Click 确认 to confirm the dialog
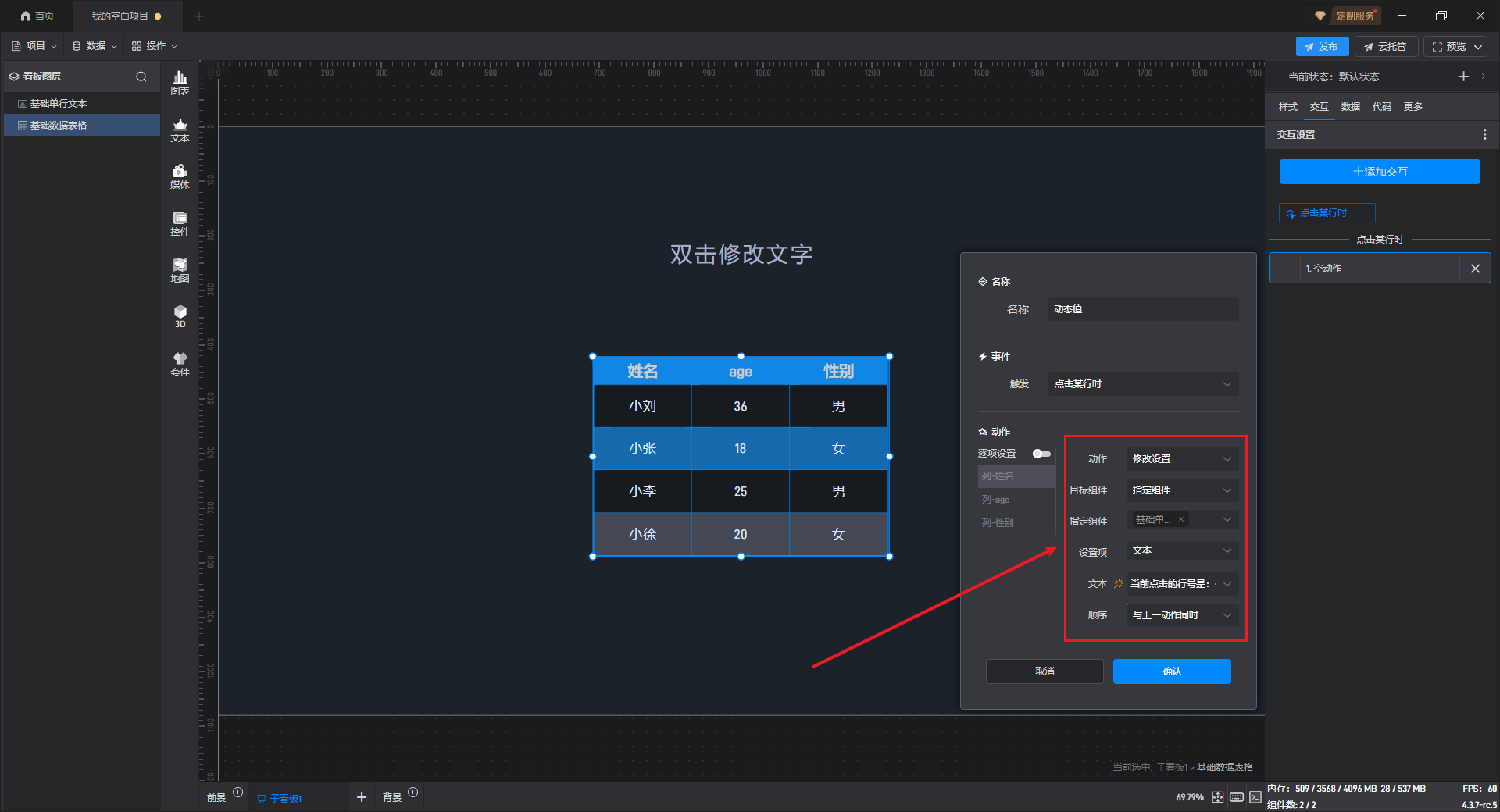The image size is (1500, 812). pyautogui.click(x=1172, y=671)
